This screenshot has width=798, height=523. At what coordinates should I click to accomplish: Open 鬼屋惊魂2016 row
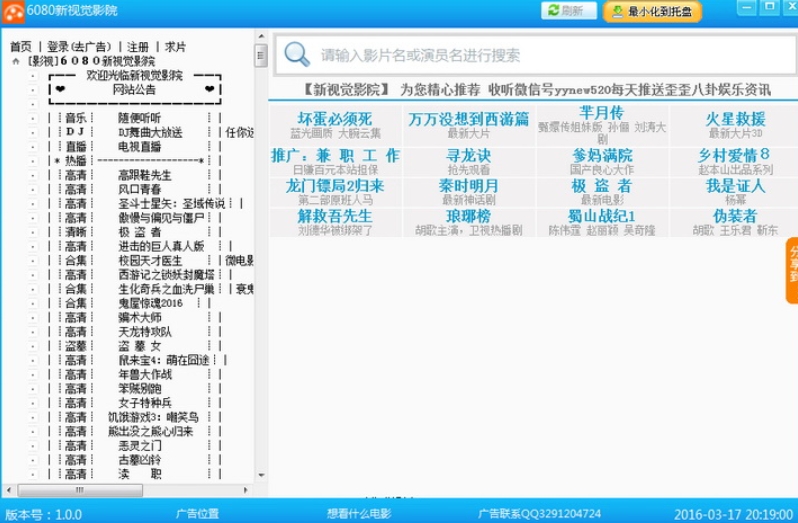click(150, 303)
